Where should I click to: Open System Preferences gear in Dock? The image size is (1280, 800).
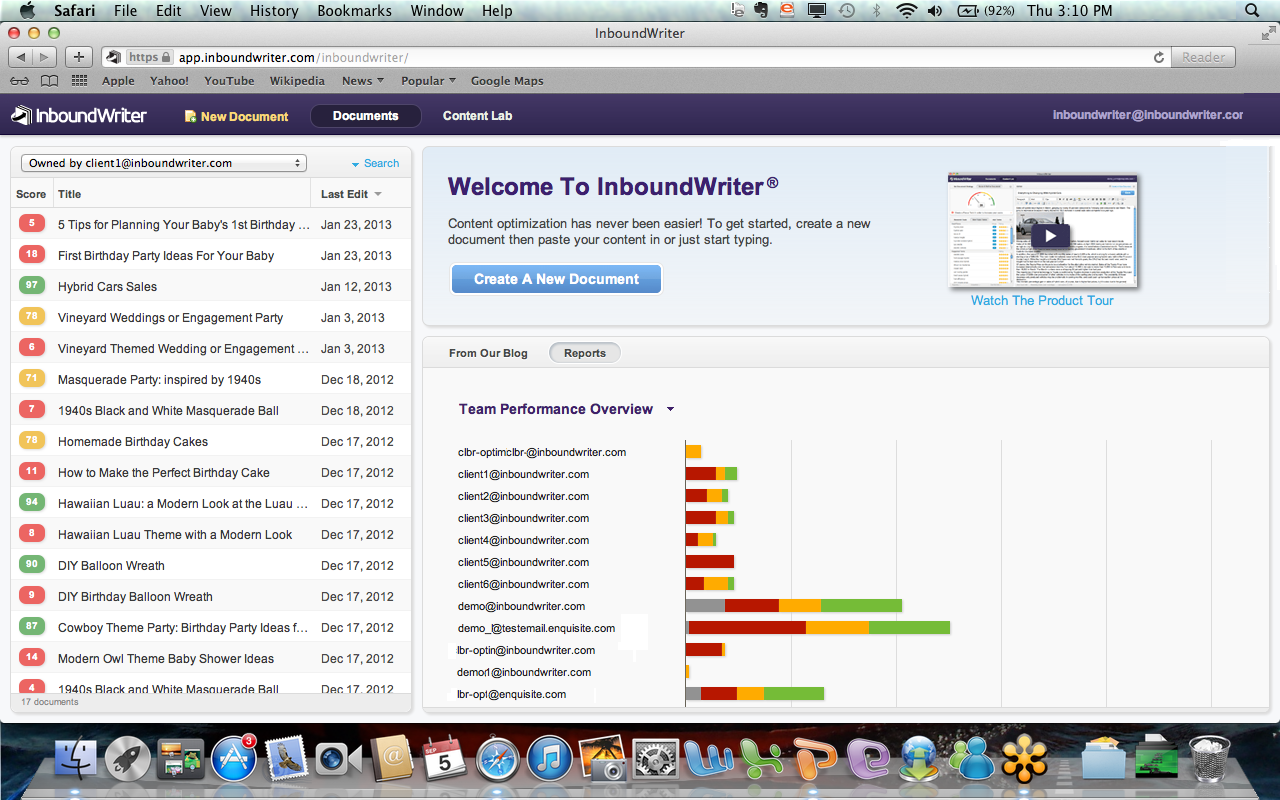pyautogui.click(x=655, y=759)
